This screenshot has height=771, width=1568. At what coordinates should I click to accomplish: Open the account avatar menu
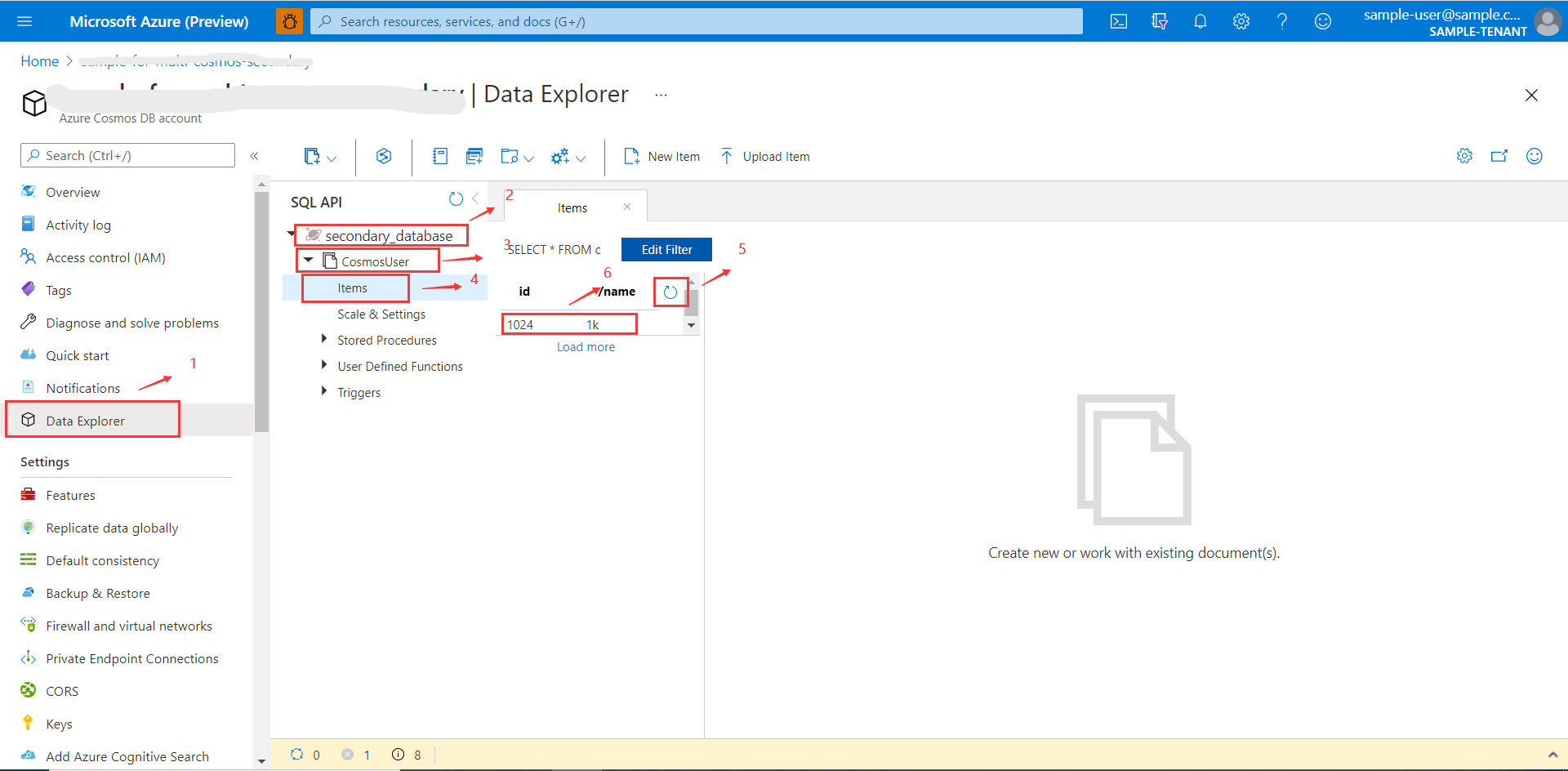coord(1548,21)
